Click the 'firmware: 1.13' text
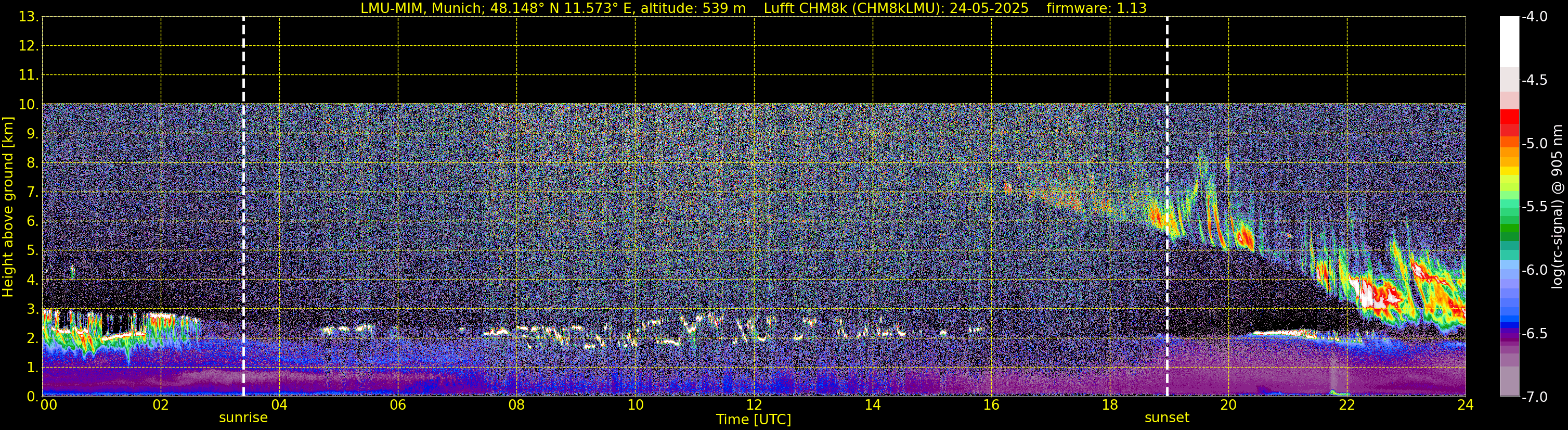The height and width of the screenshot is (430, 1568). click(1096, 8)
